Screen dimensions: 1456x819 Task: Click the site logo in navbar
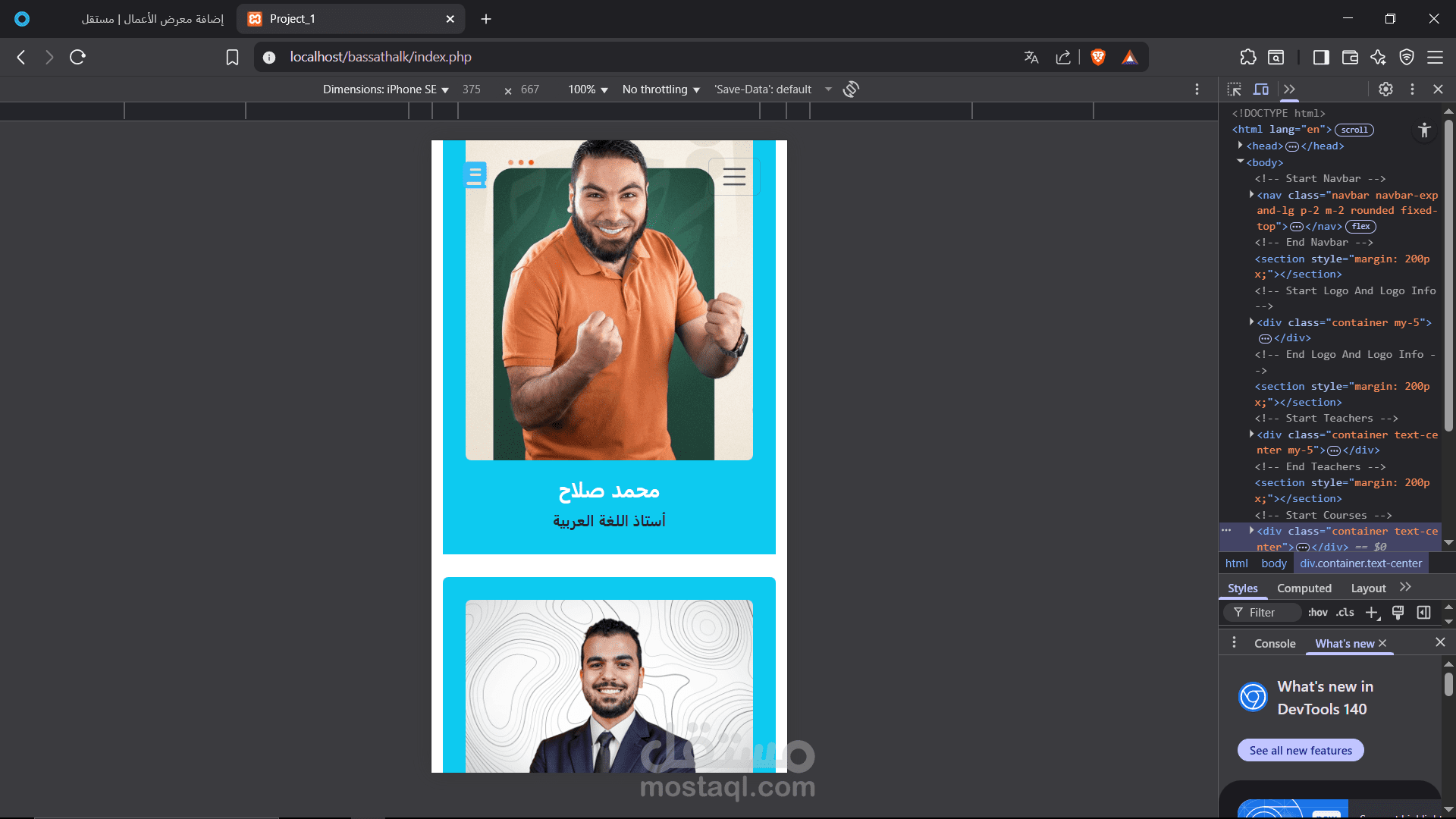(x=475, y=174)
